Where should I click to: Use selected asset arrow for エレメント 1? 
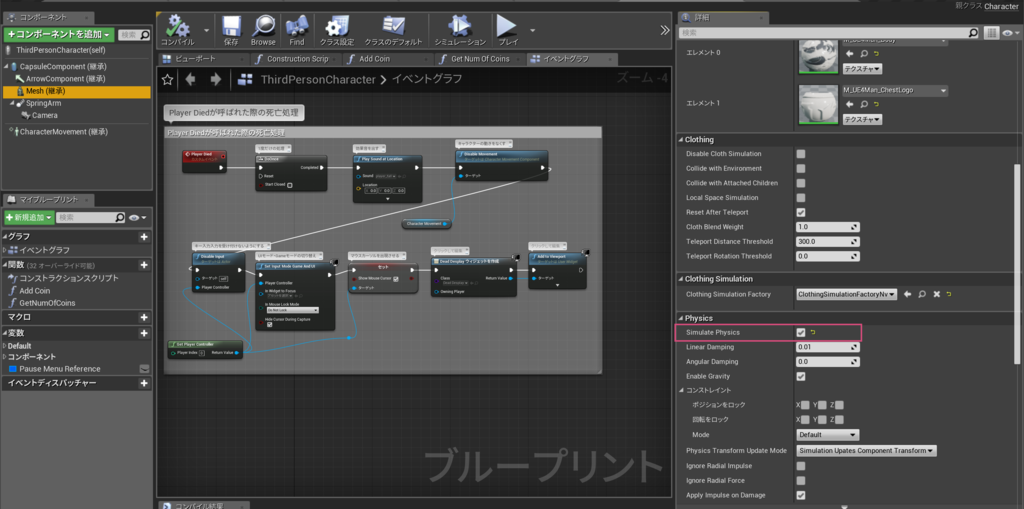point(849,105)
